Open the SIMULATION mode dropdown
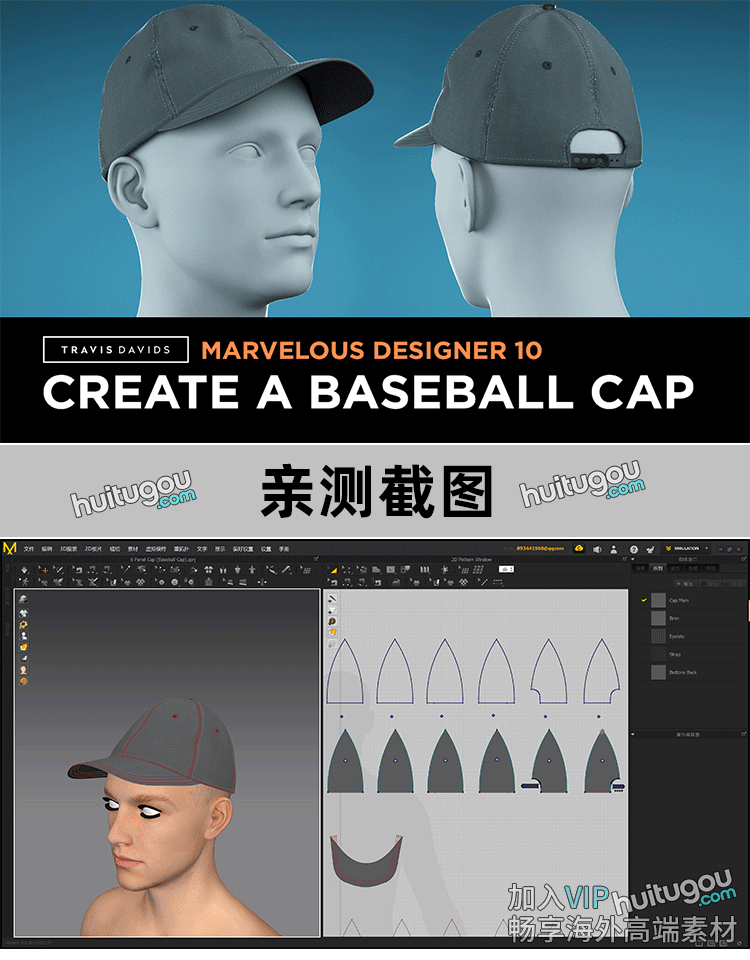This screenshot has height=960, width=750. 687,549
